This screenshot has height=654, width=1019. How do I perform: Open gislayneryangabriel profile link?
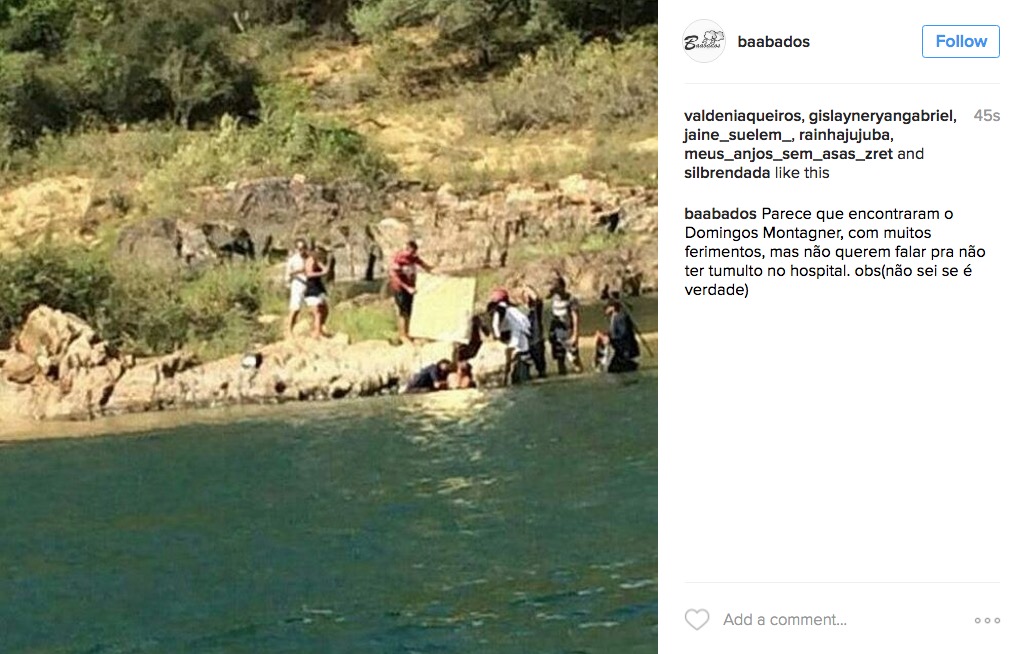[881, 116]
